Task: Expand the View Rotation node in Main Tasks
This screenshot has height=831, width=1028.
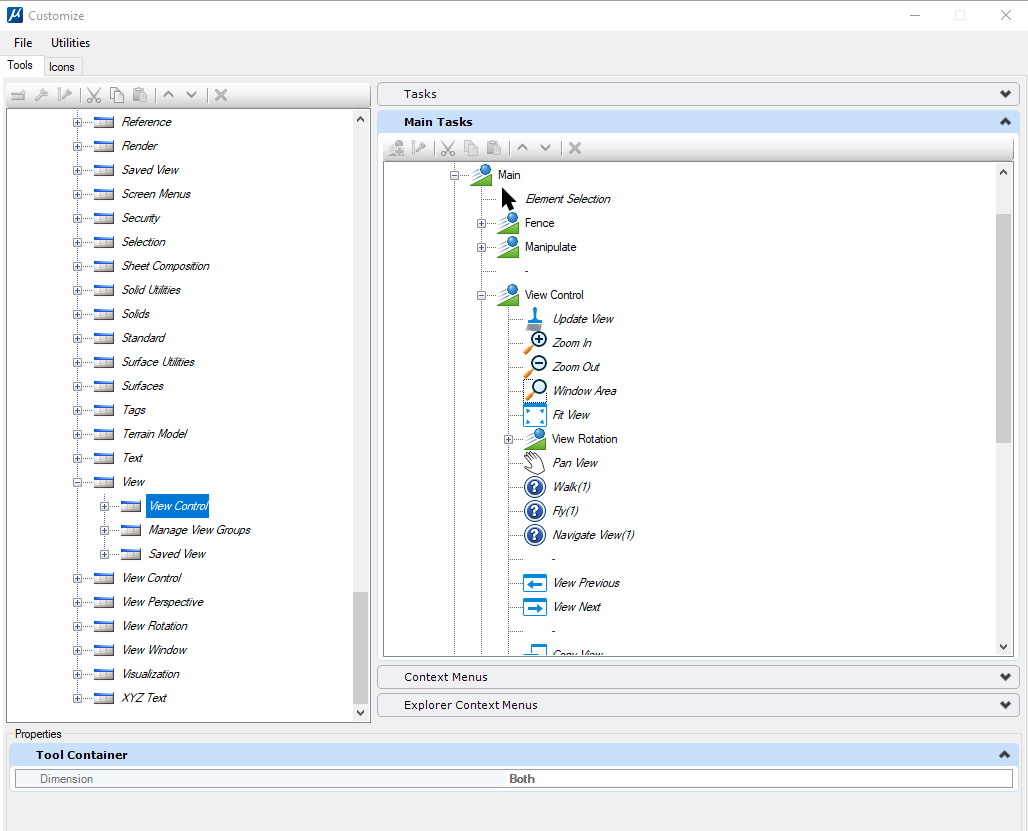Action: (x=508, y=439)
